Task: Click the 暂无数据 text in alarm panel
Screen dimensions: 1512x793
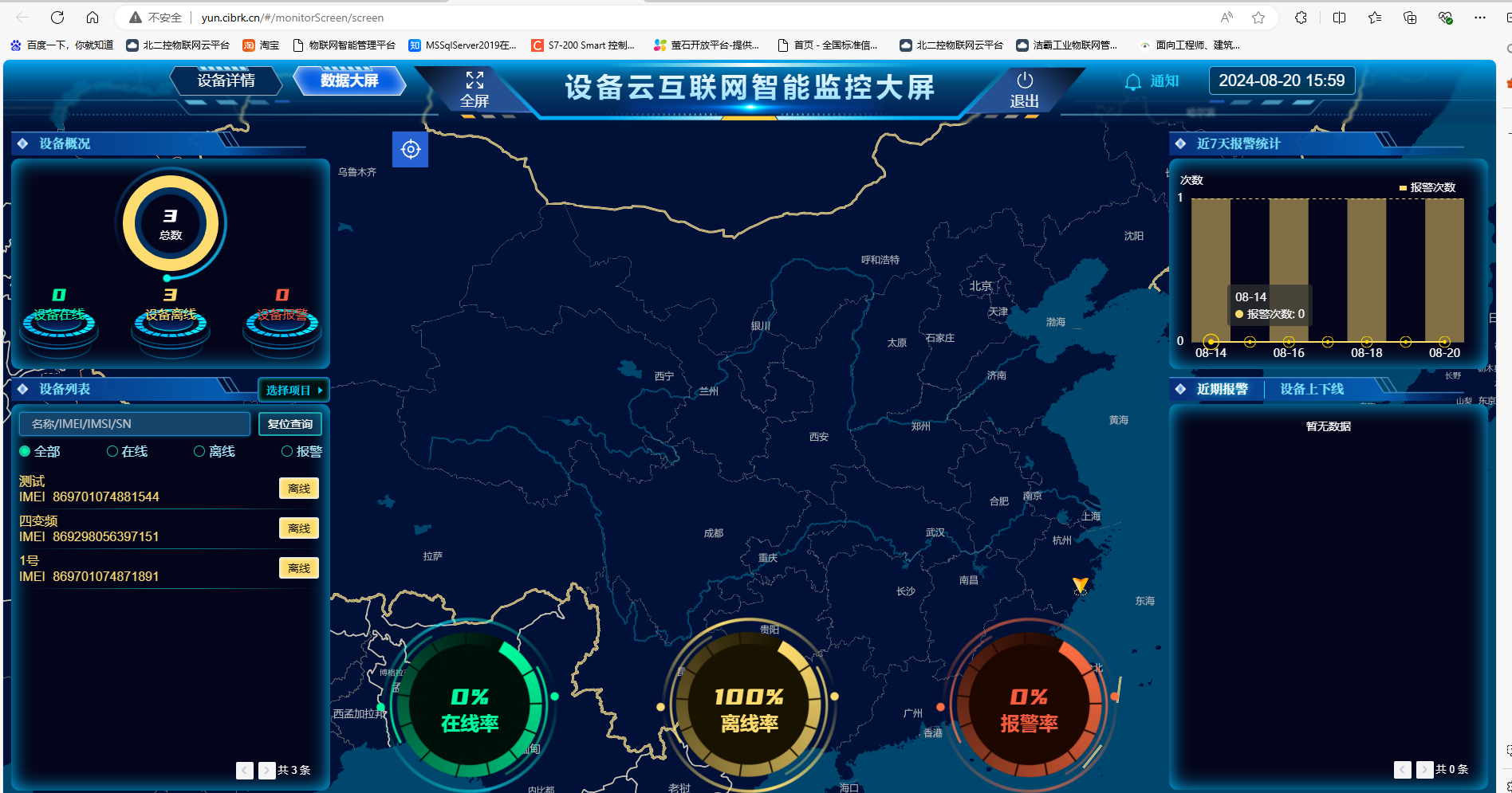Action: pyautogui.click(x=1328, y=426)
